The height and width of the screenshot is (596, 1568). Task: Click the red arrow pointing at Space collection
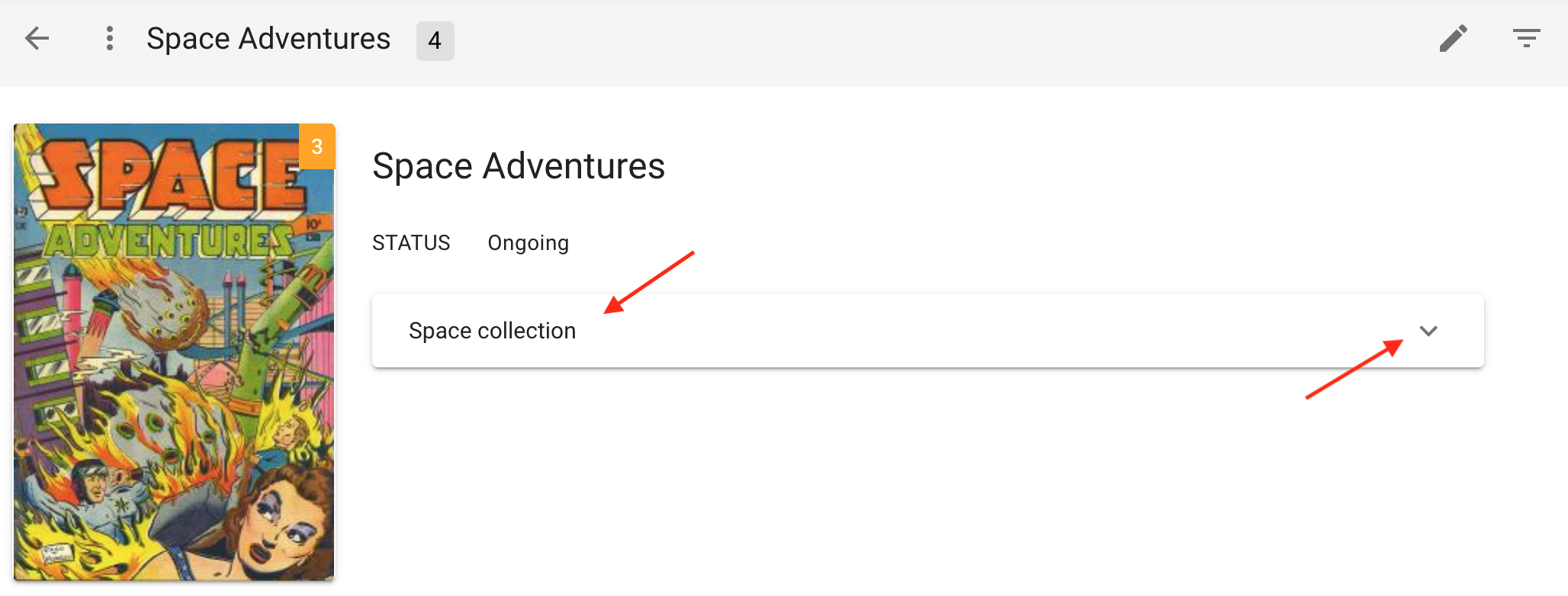[648, 283]
